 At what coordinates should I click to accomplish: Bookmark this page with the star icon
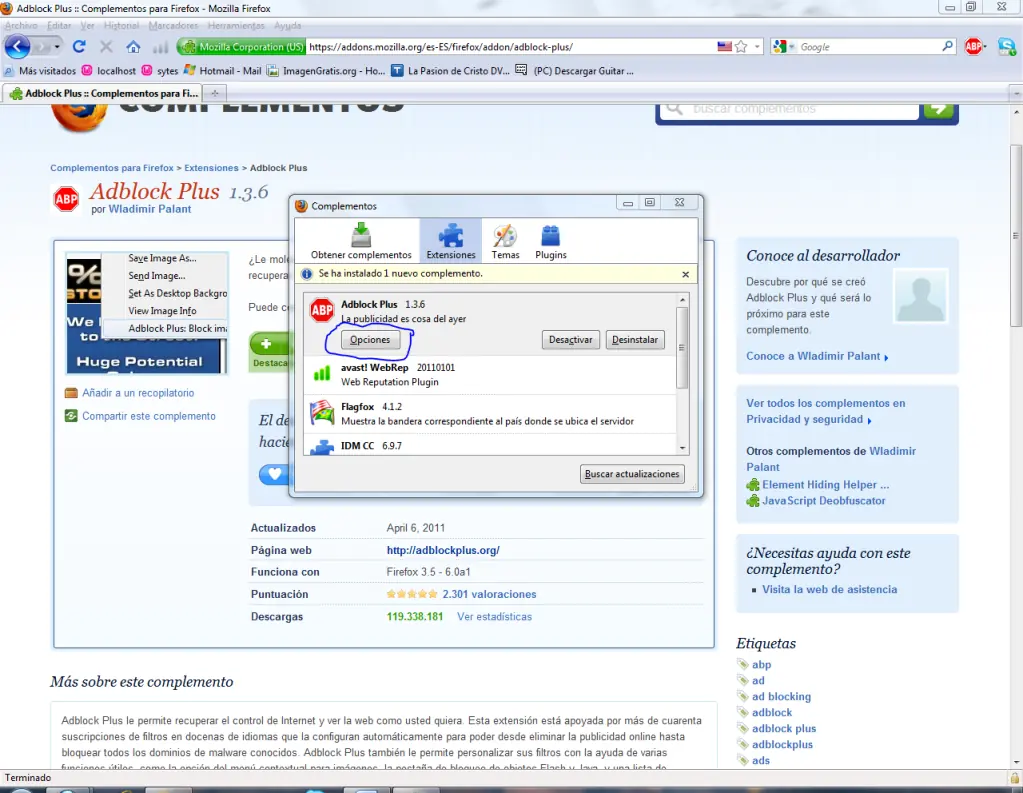741,47
